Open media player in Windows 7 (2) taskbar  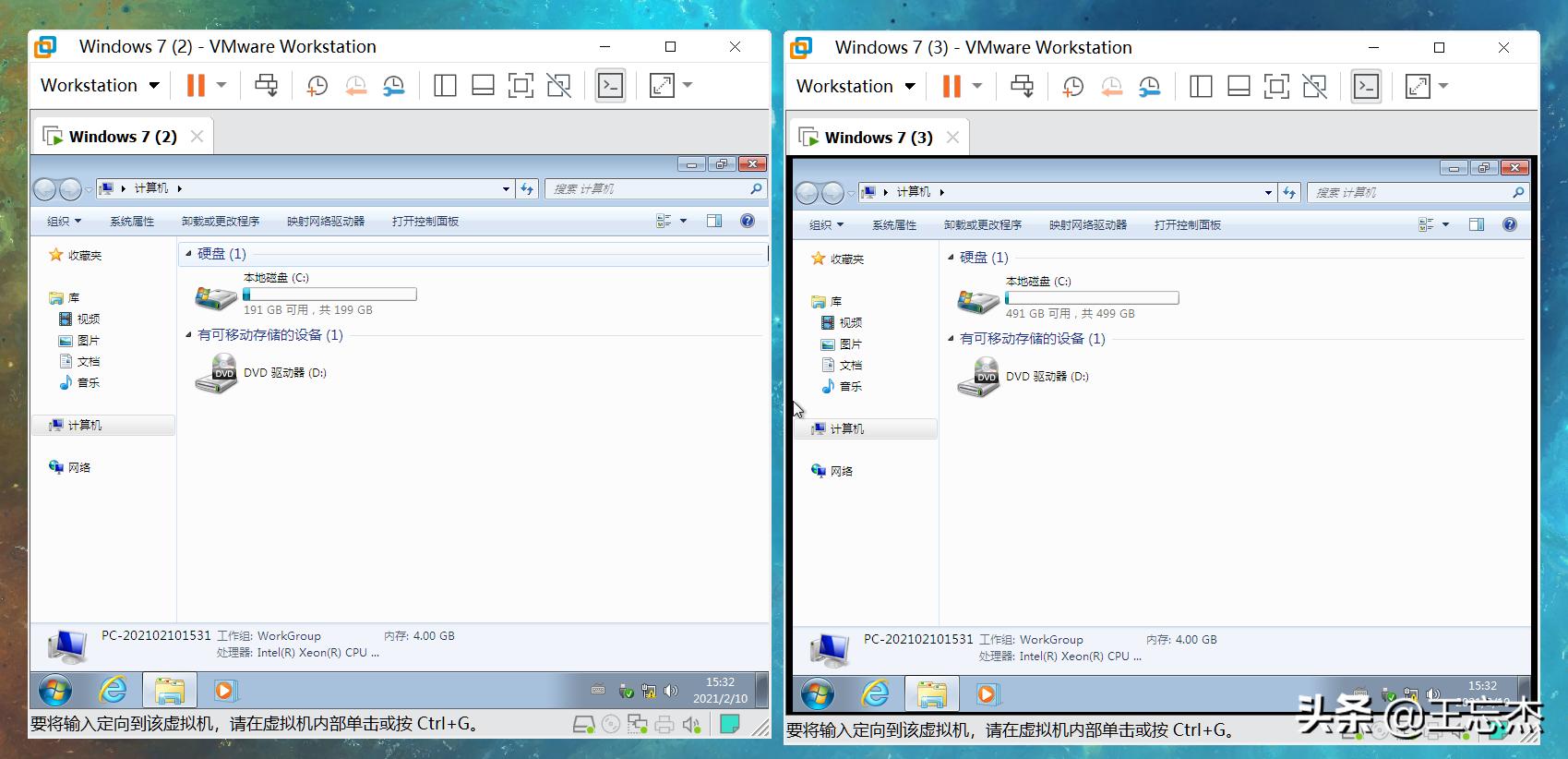point(223,690)
